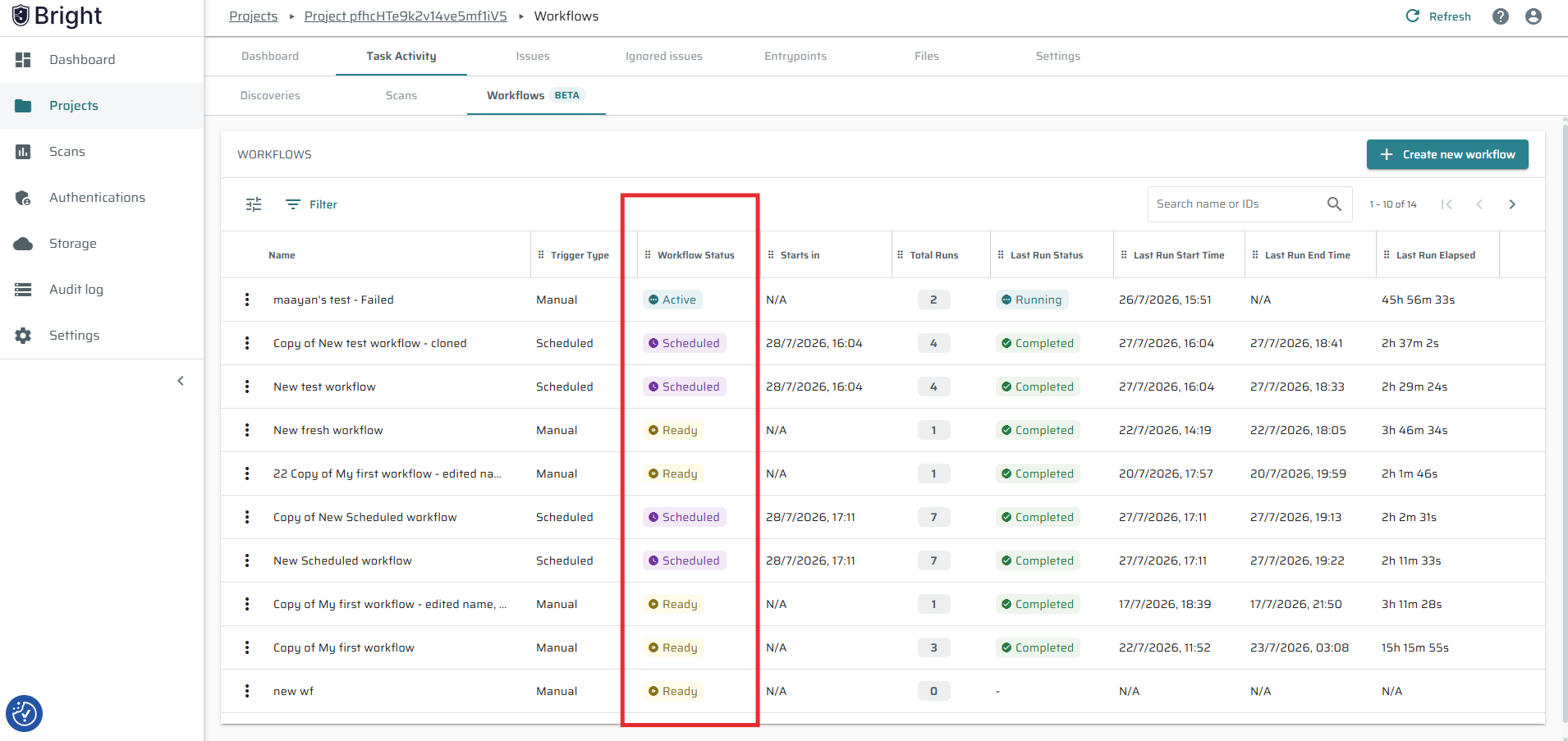1568x741 pixels.
Task: Focus the Search name or IDs field
Action: tap(1240, 204)
